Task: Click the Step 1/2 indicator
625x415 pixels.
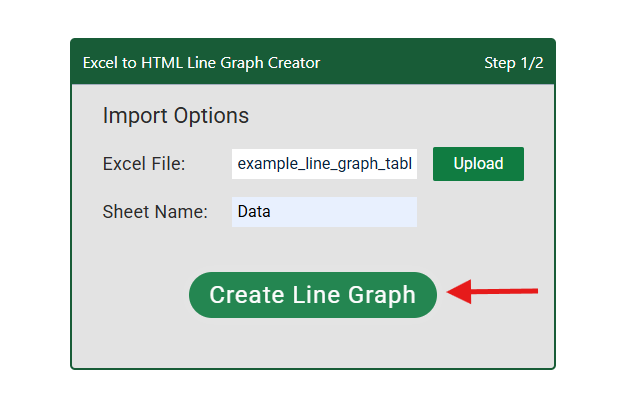Action: (x=513, y=63)
